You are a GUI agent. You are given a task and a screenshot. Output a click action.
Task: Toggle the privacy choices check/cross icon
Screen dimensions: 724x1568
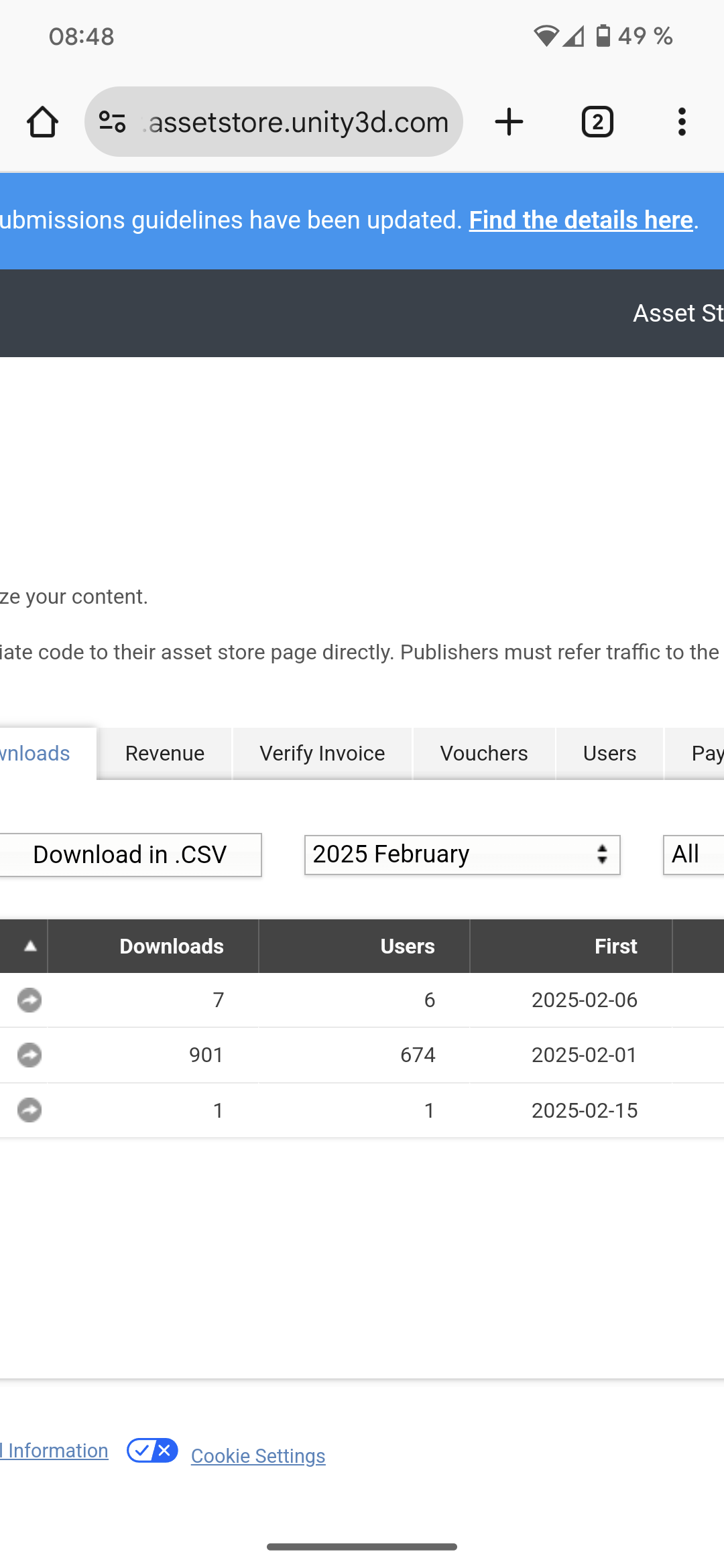pos(152,1451)
